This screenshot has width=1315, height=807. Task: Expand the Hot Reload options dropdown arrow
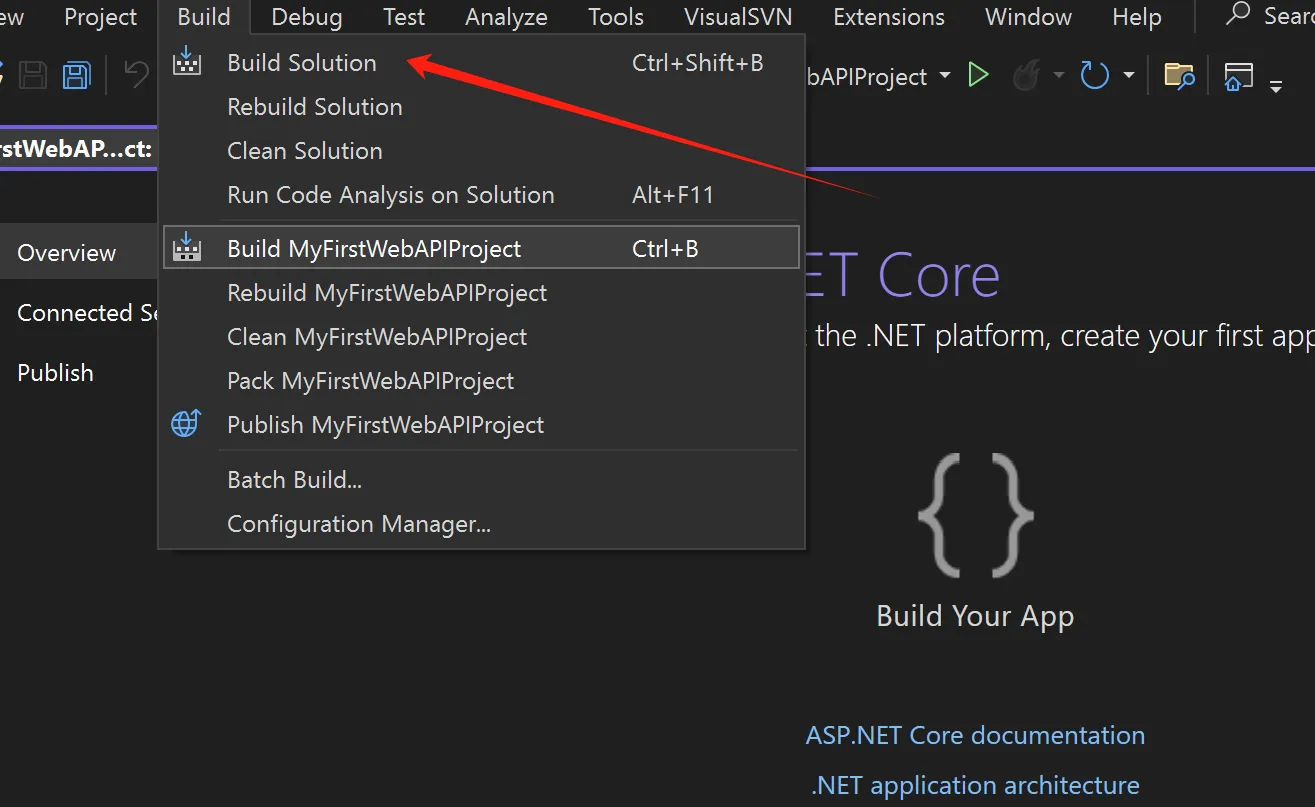[x=1058, y=76]
